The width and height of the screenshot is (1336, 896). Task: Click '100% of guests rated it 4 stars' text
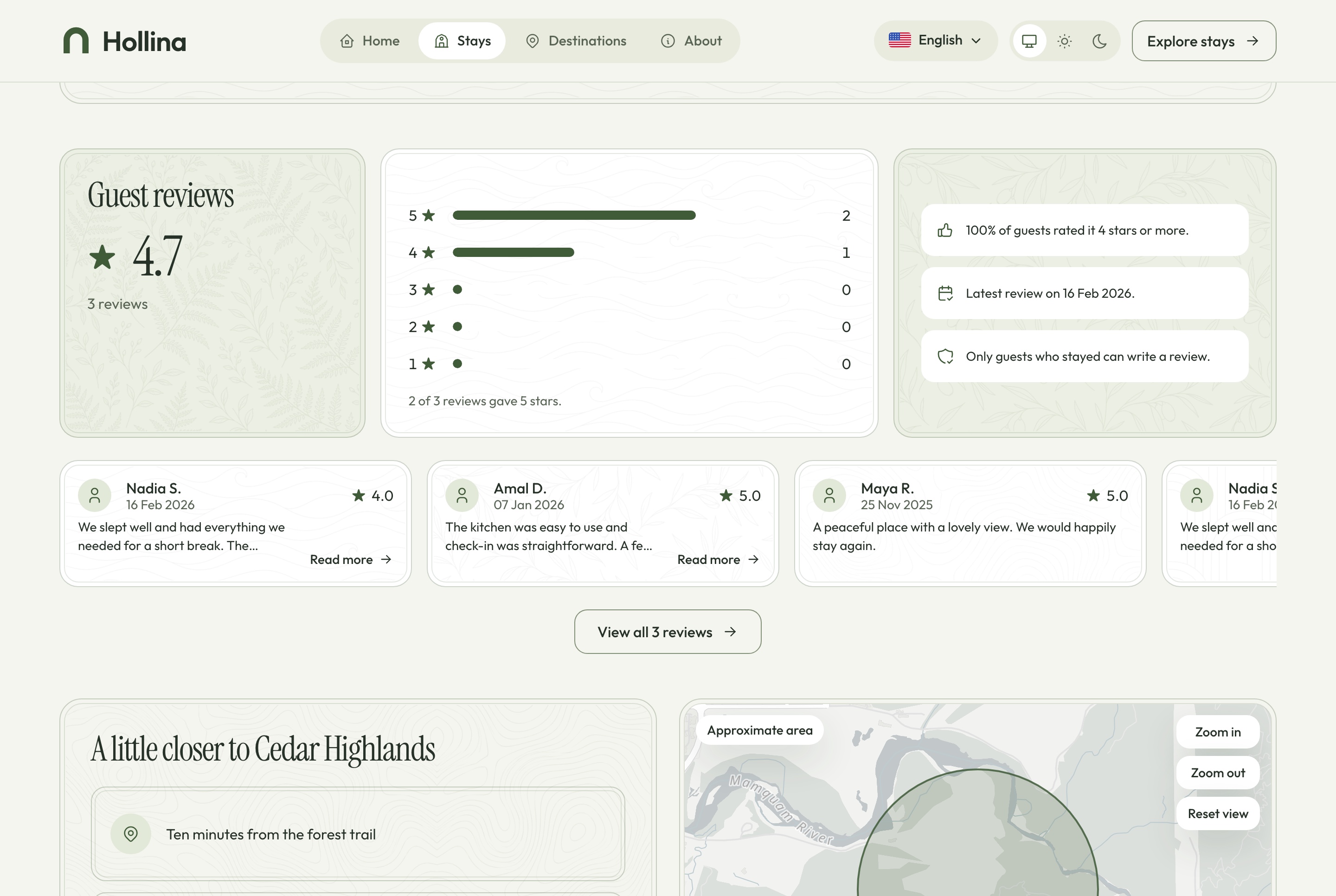pyautogui.click(x=1077, y=230)
